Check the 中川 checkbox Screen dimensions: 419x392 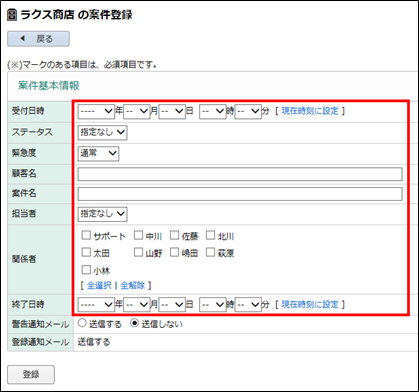click(x=138, y=236)
